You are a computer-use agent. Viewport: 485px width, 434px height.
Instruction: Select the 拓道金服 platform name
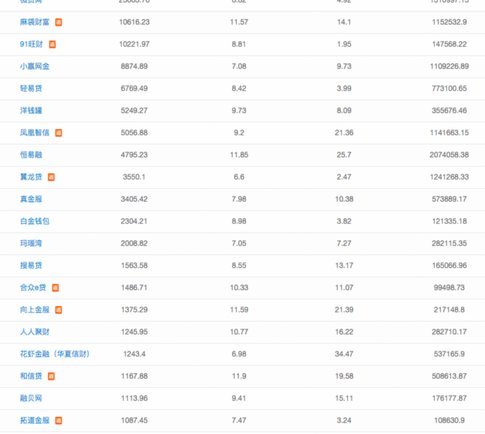click(x=35, y=420)
